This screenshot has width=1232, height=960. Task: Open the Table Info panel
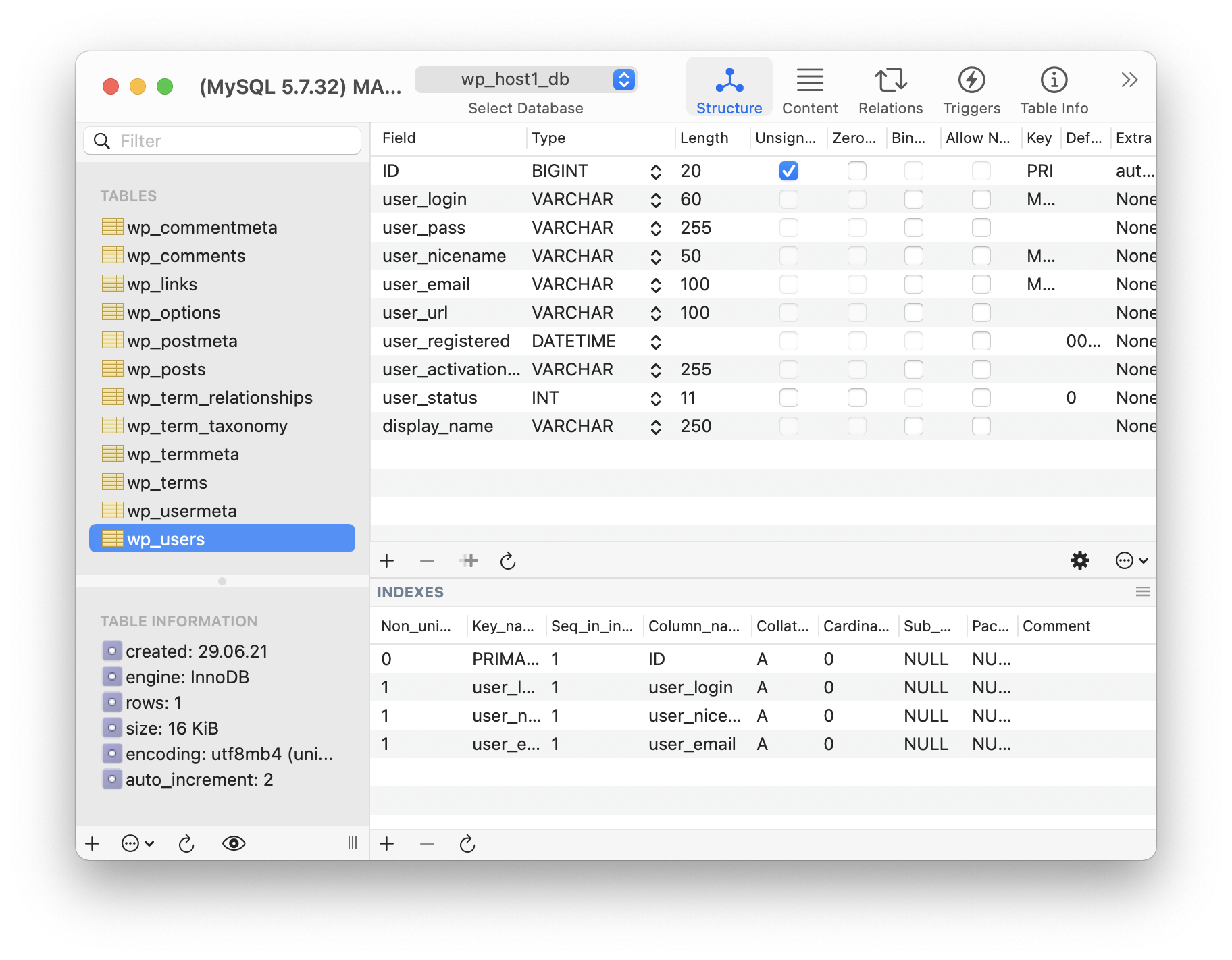[1053, 88]
